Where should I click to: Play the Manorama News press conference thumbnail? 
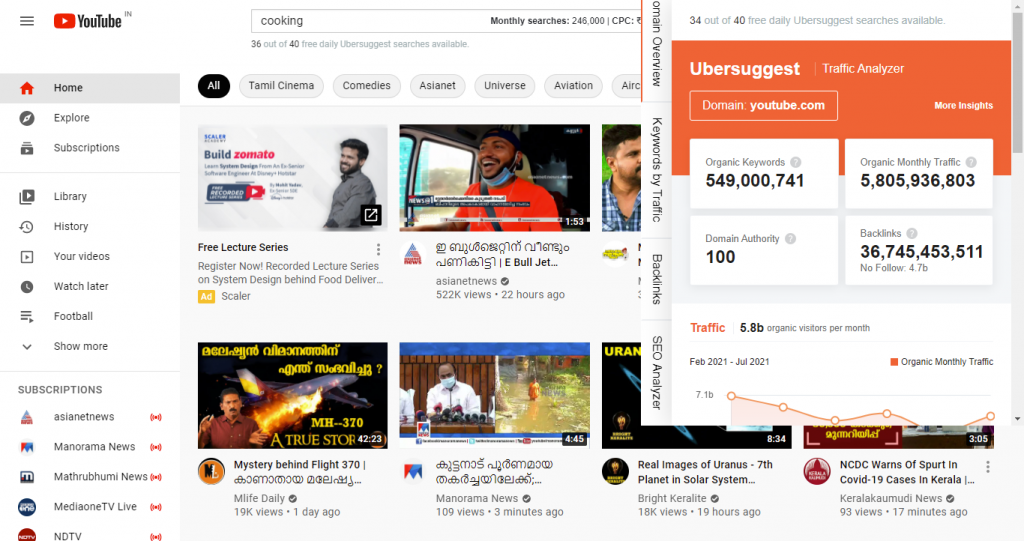coord(494,395)
